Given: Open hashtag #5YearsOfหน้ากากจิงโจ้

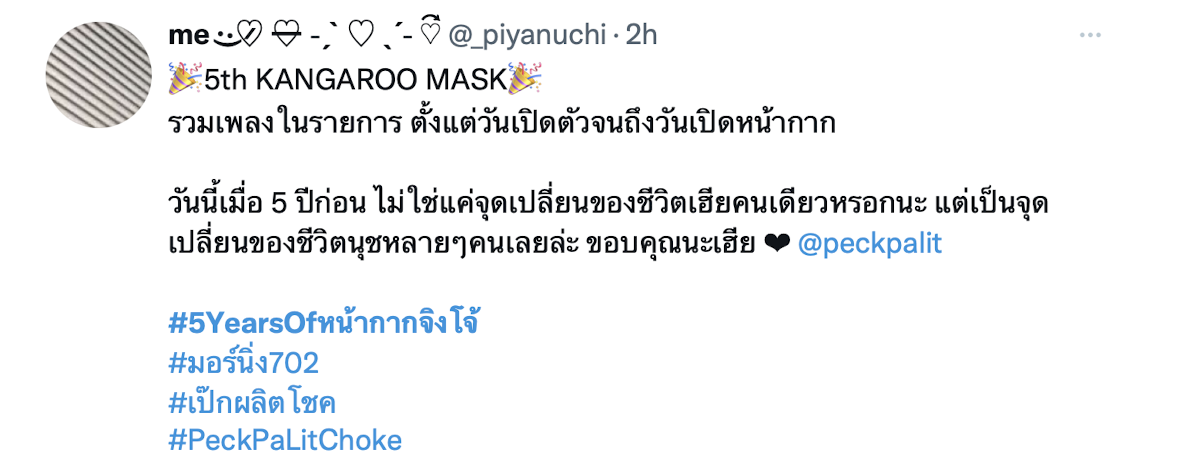Looking at the screenshot, I should (324, 323).
